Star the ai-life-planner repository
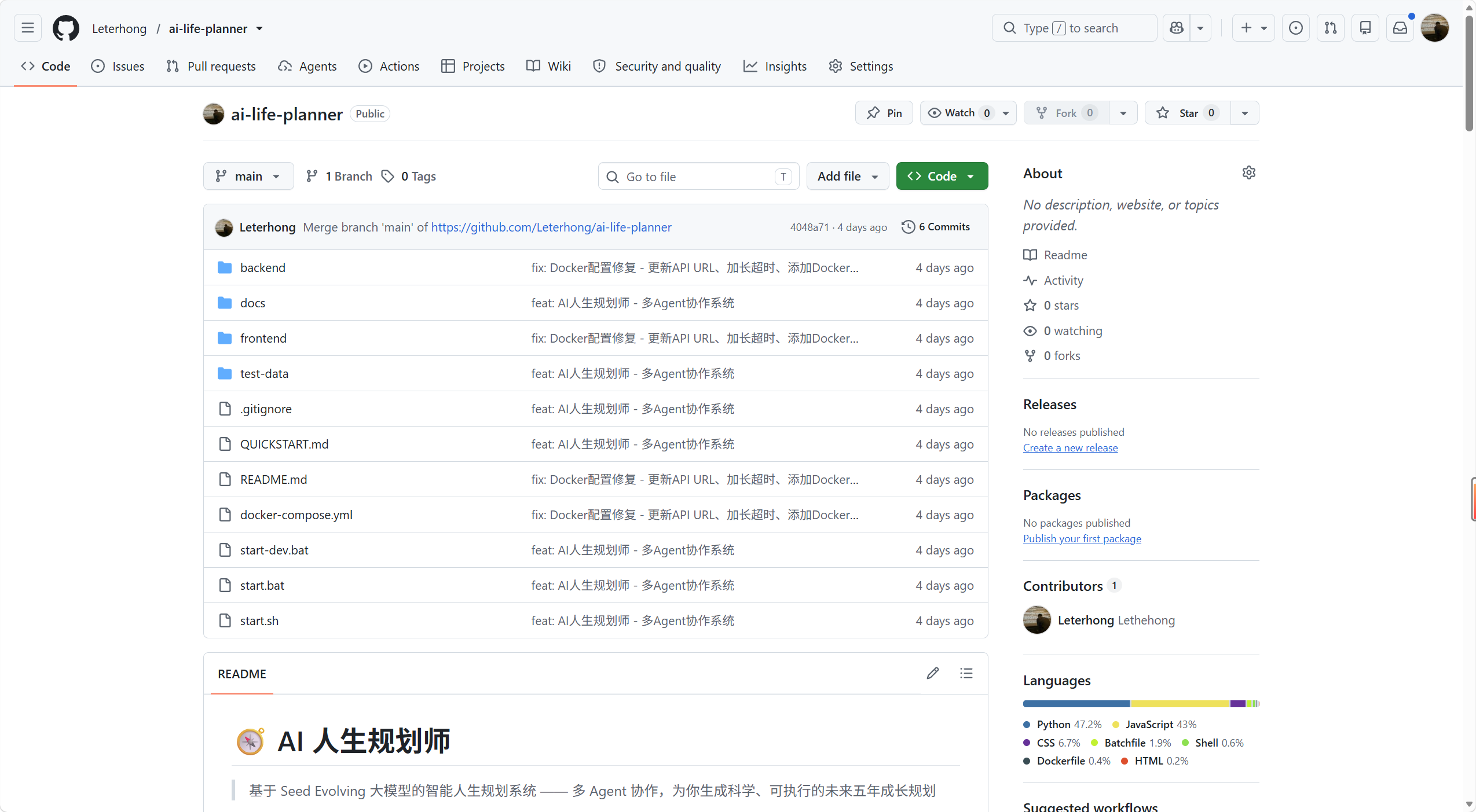This screenshot has height=812, width=1476. click(x=1188, y=113)
